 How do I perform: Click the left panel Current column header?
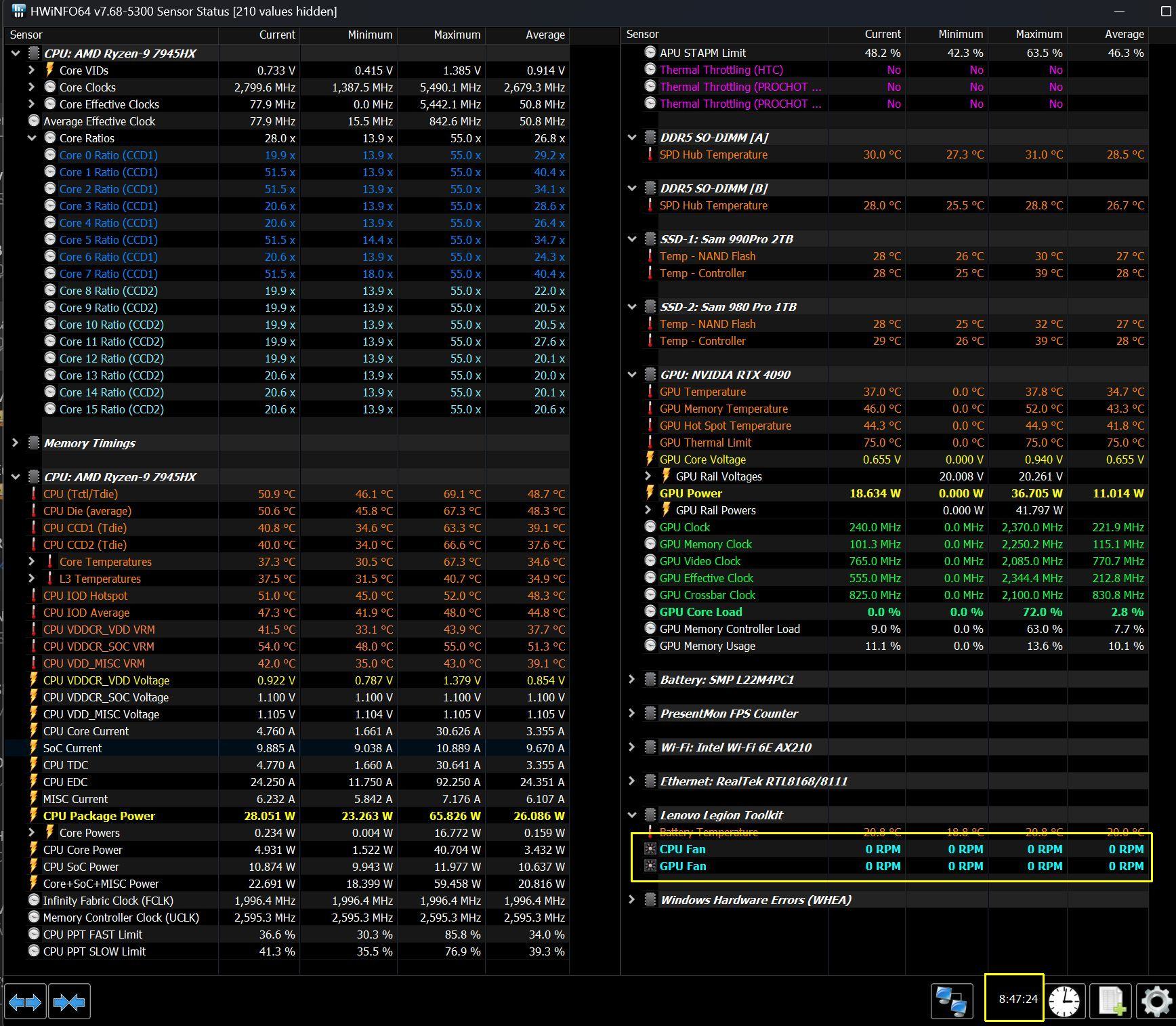coord(259,35)
